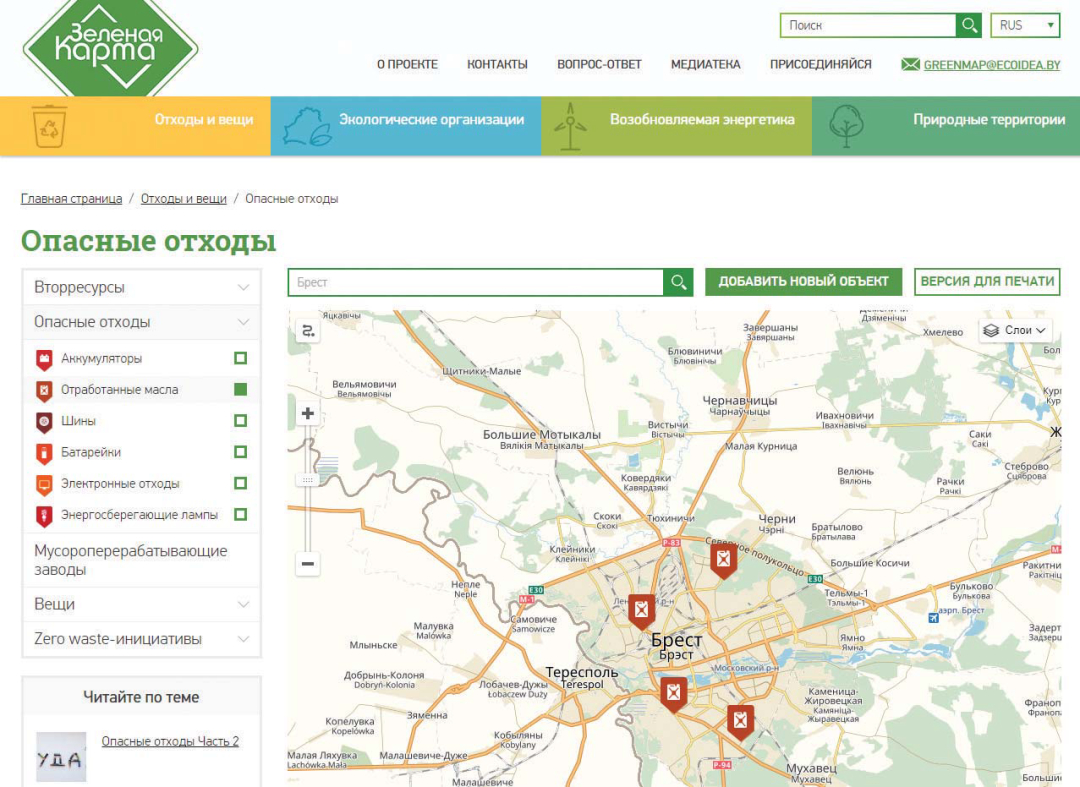Zoom out the map with minus button

[308, 564]
